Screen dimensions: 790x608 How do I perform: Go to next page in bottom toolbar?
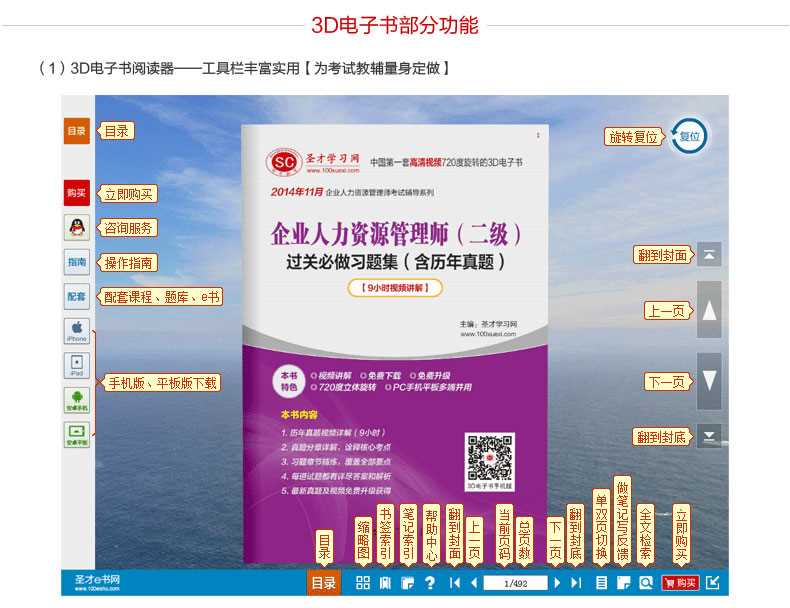[x=557, y=583]
